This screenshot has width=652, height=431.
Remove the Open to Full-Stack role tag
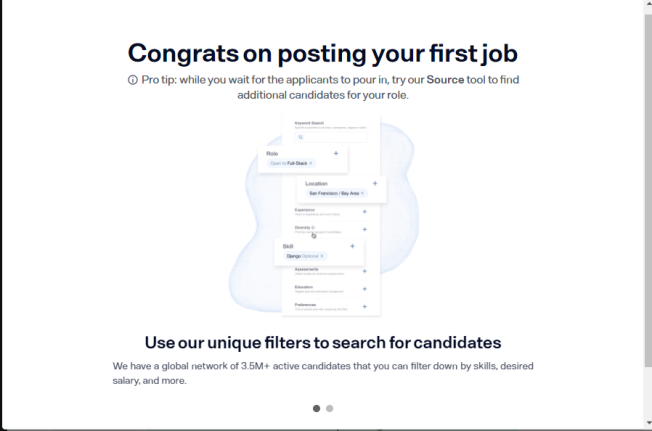311,163
